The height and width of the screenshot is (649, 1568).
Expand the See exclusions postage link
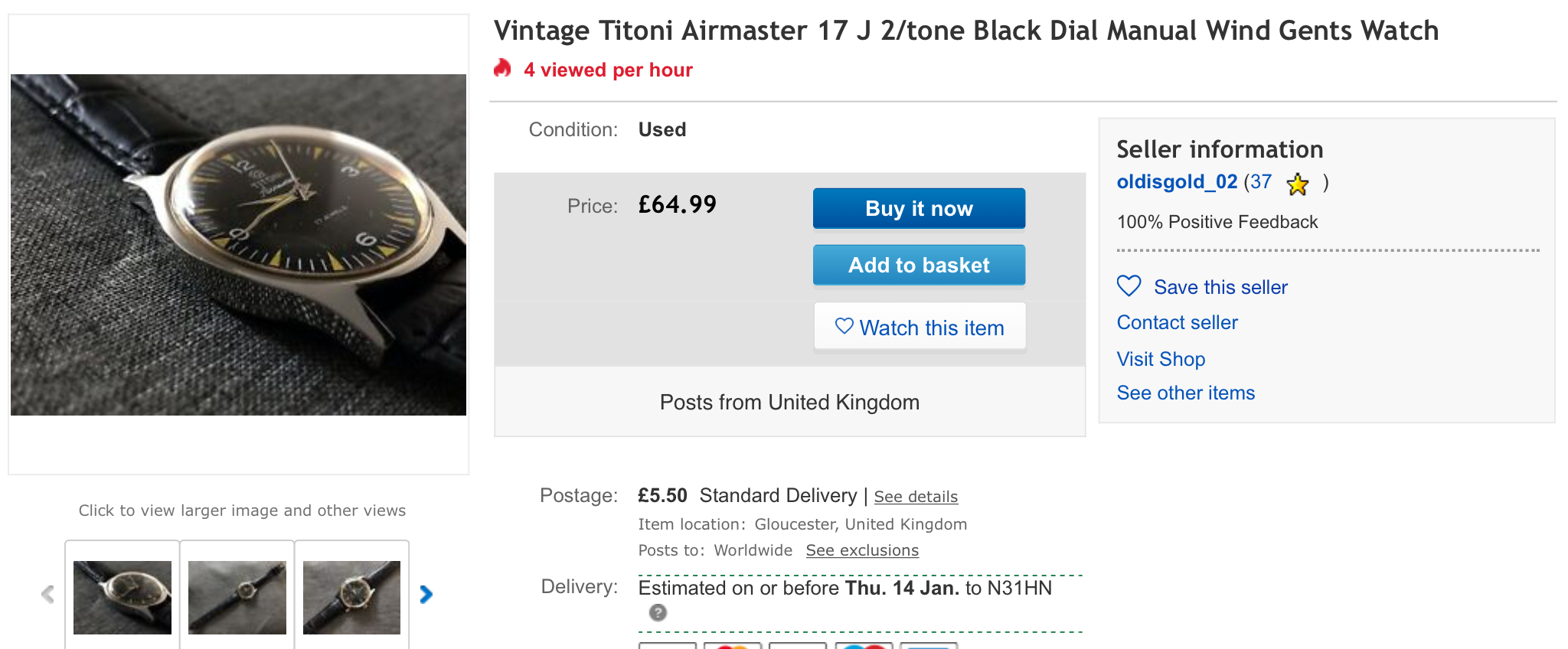point(862,550)
